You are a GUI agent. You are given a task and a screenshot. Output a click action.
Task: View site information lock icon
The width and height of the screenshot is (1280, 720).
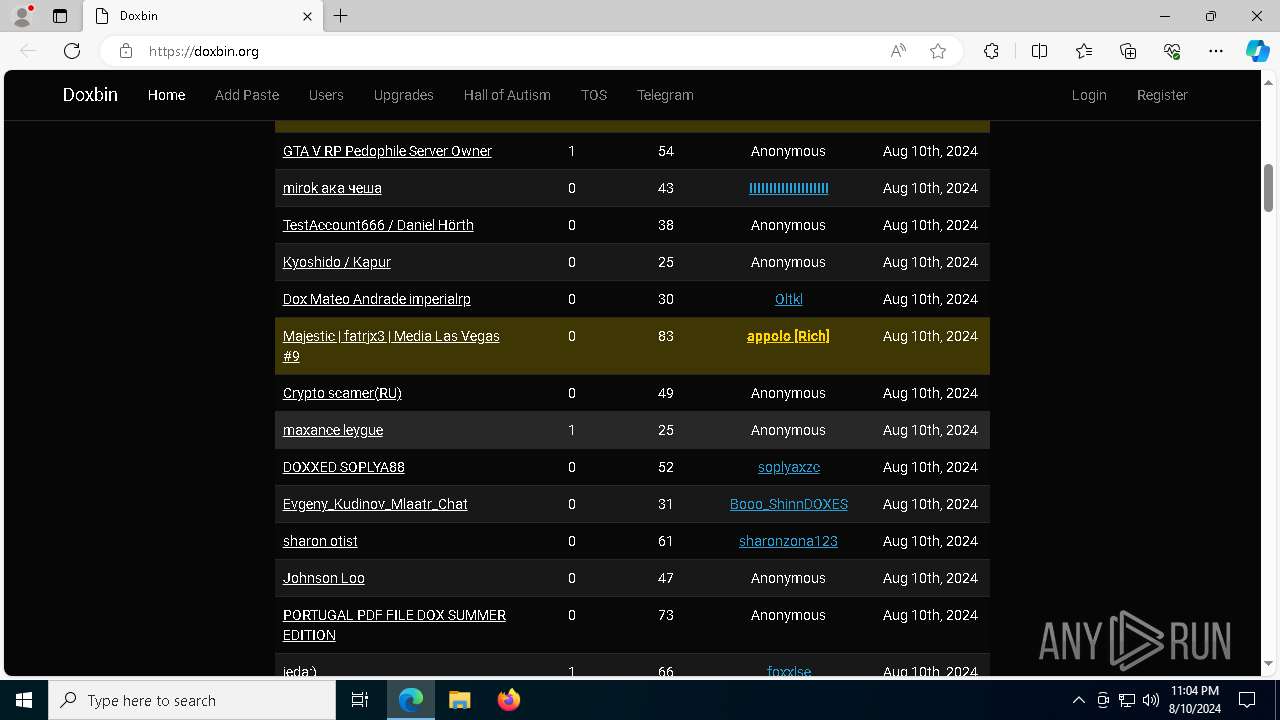[126, 51]
